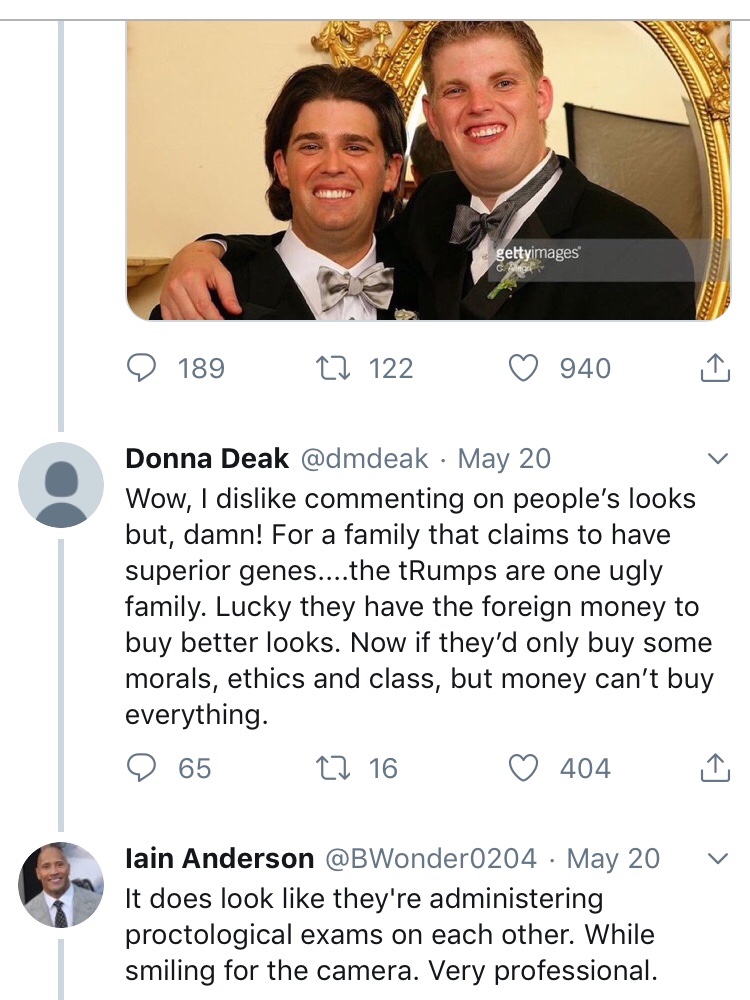Share the photo tweet via share icon
This screenshot has width=750, height=1000.
(x=713, y=369)
